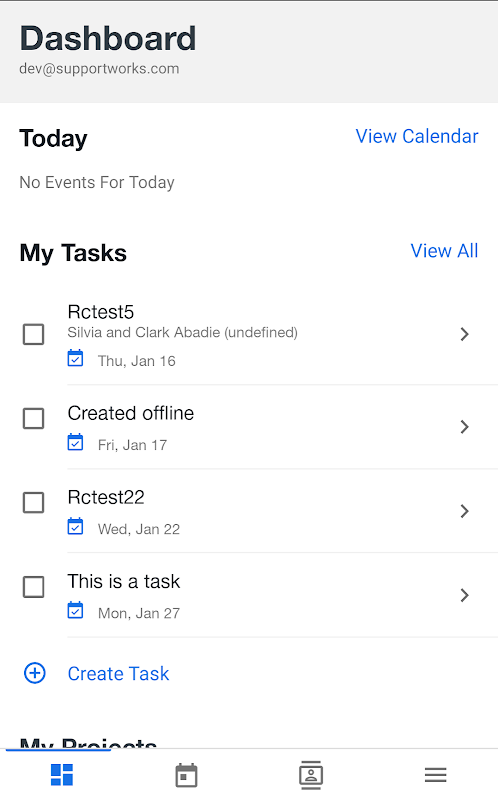The height and width of the screenshot is (800, 498).
Task: Tick the Rctest22 task checkbox
Action: point(34,503)
